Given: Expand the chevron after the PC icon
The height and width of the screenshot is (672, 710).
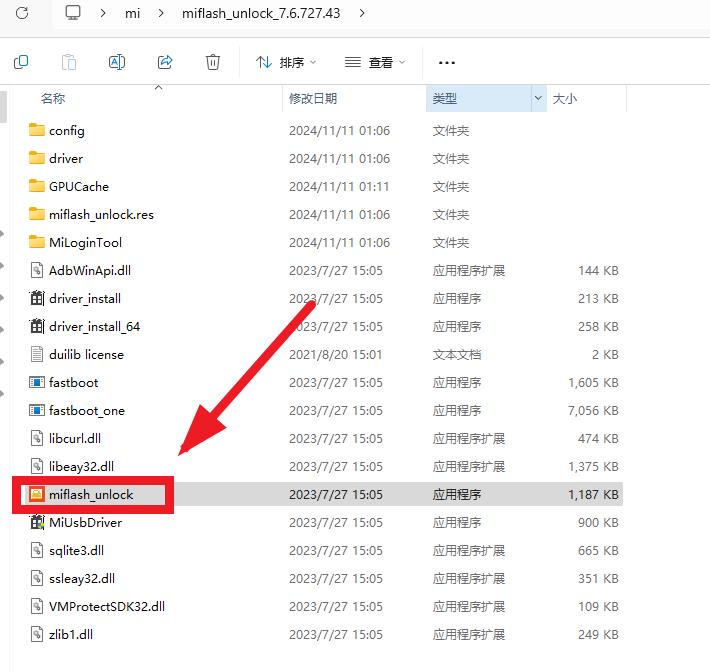Looking at the screenshot, I should click(x=103, y=13).
